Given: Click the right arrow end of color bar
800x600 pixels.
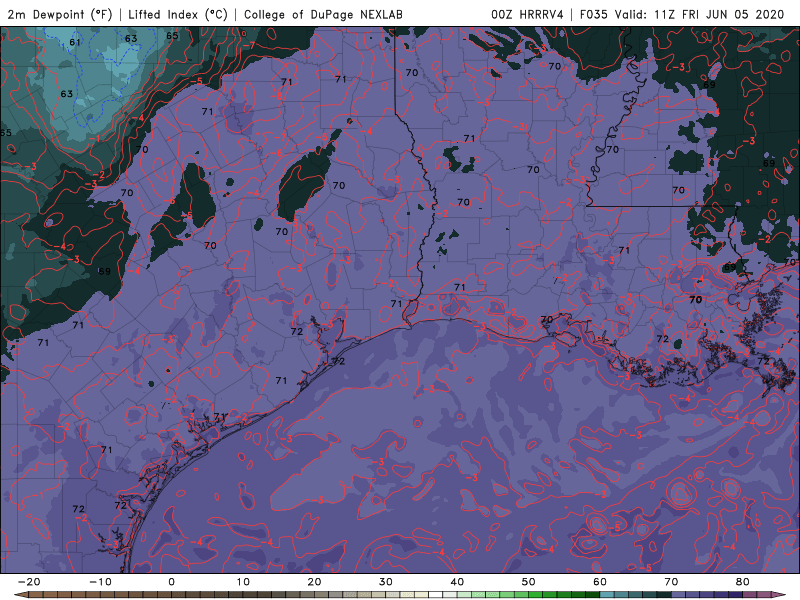Looking at the screenshot, I should (780, 595).
